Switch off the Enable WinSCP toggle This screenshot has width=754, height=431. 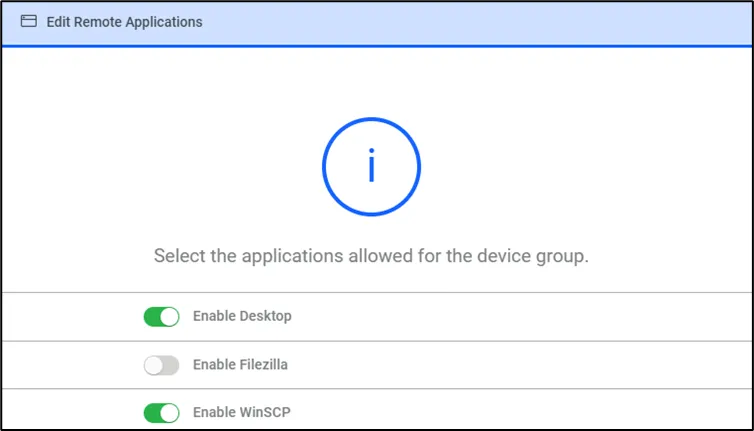point(162,413)
